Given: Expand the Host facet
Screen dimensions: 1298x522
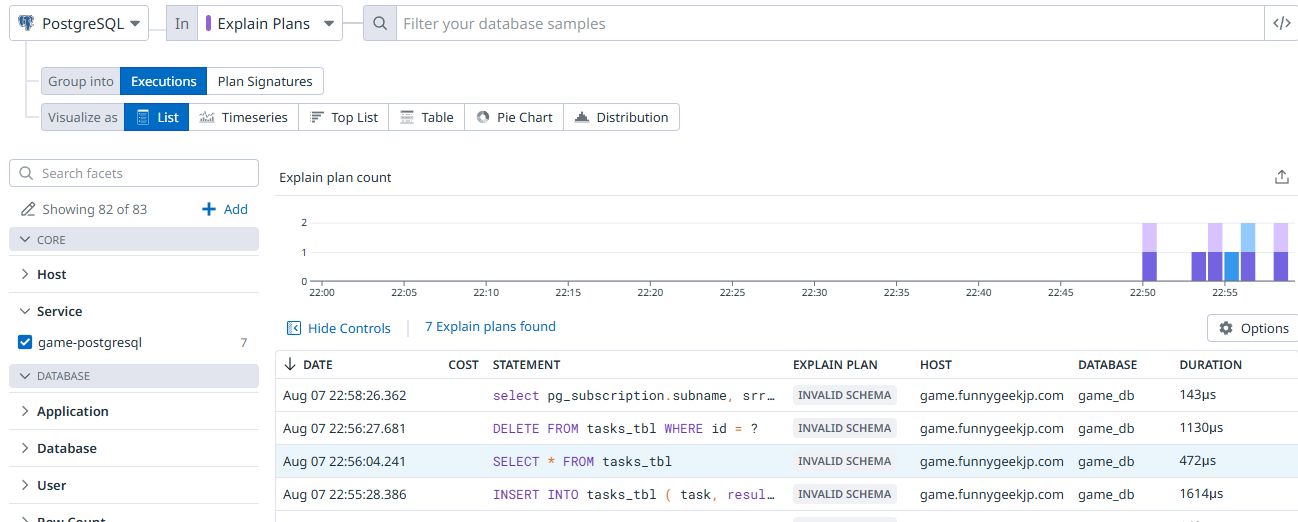Looking at the screenshot, I should (x=52, y=274).
